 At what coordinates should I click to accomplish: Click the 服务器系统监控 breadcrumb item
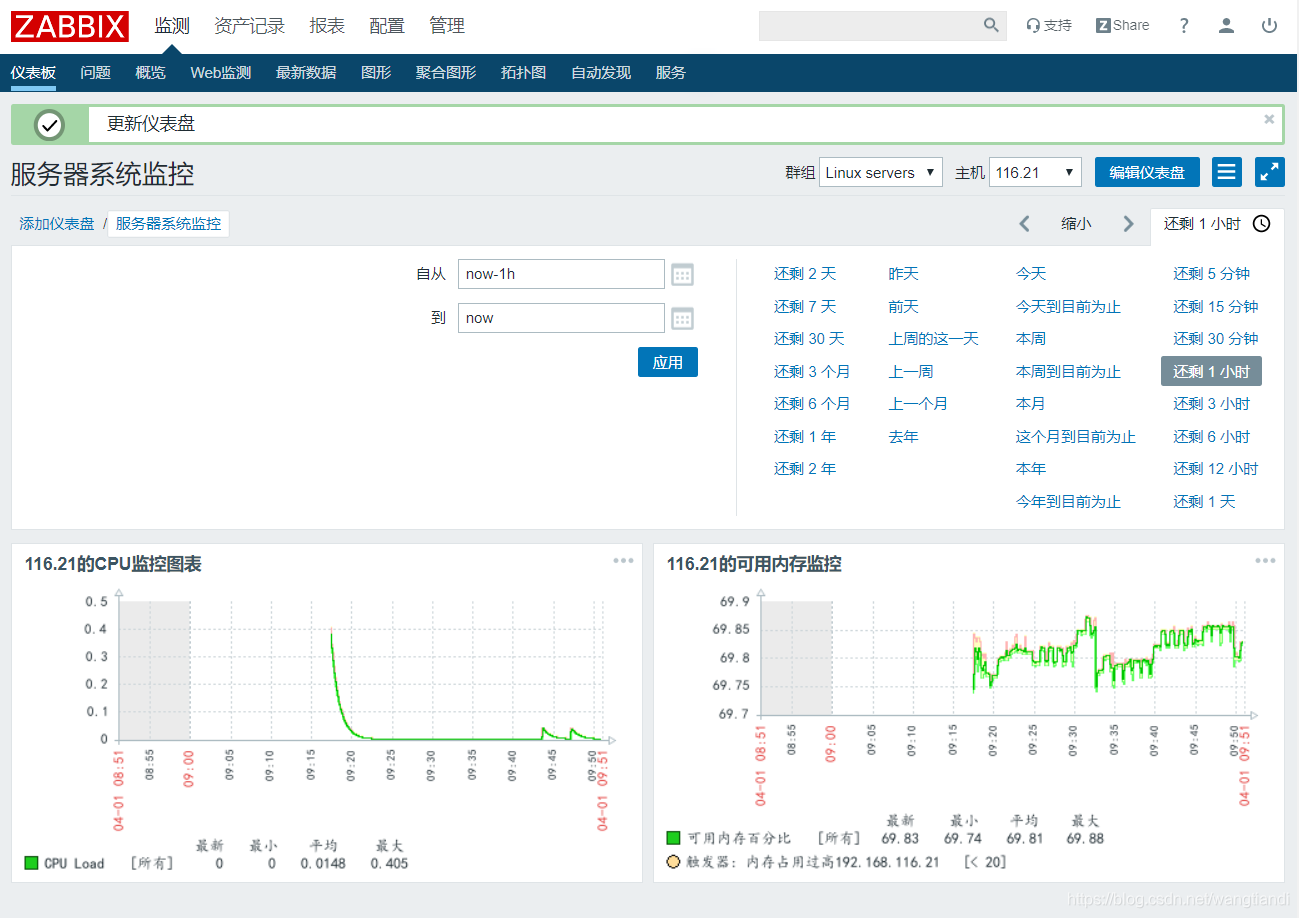click(168, 224)
